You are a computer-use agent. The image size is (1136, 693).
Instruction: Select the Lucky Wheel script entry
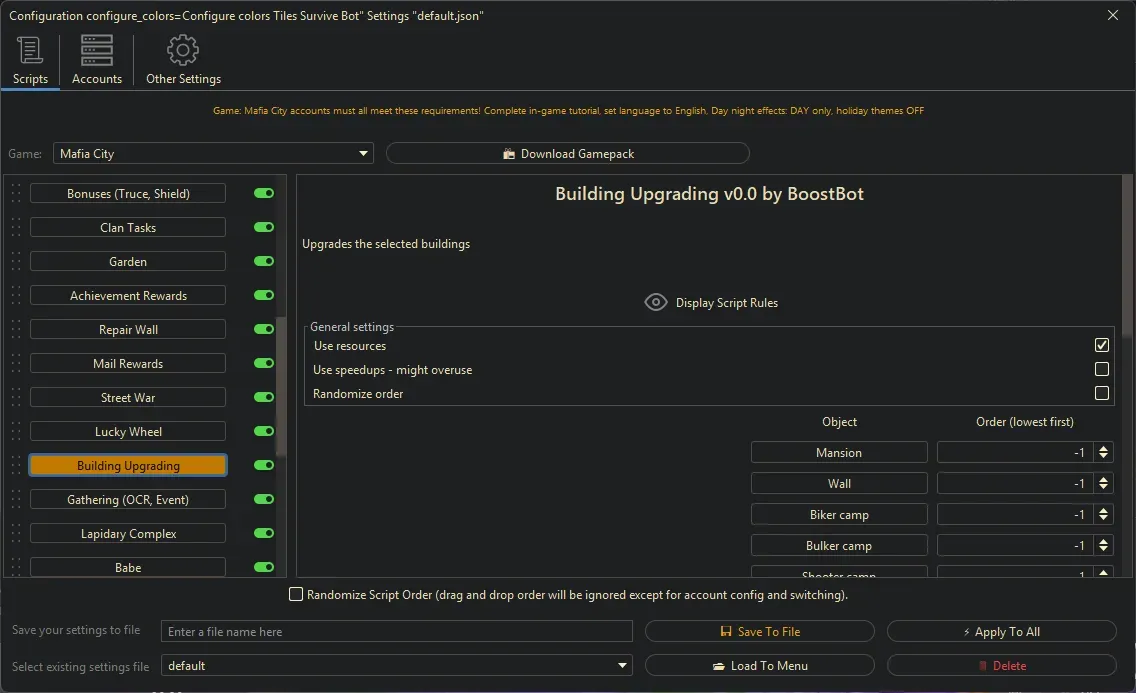click(127, 431)
